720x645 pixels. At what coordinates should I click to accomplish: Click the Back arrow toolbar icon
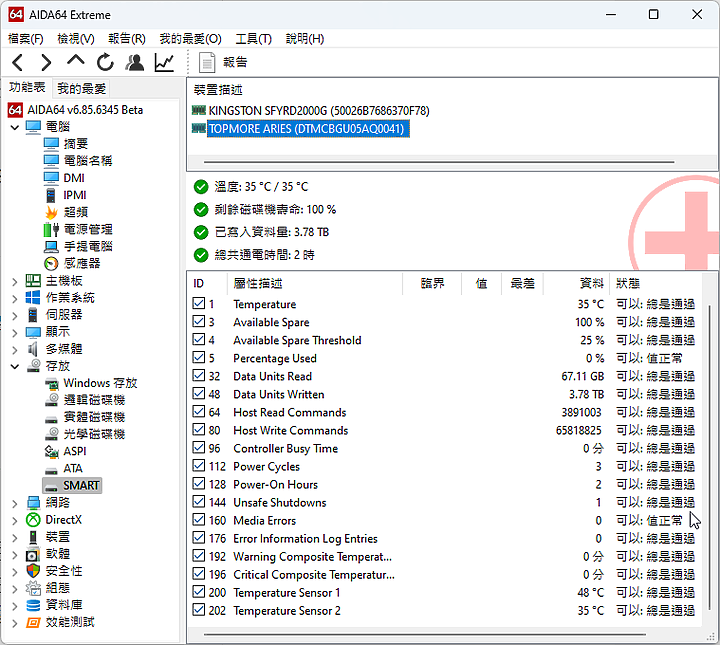pos(17,62)
